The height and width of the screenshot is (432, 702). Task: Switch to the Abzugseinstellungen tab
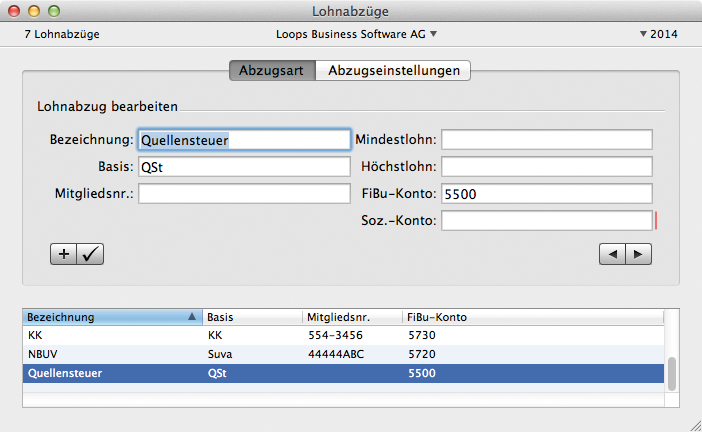click(x=393, y=71)
